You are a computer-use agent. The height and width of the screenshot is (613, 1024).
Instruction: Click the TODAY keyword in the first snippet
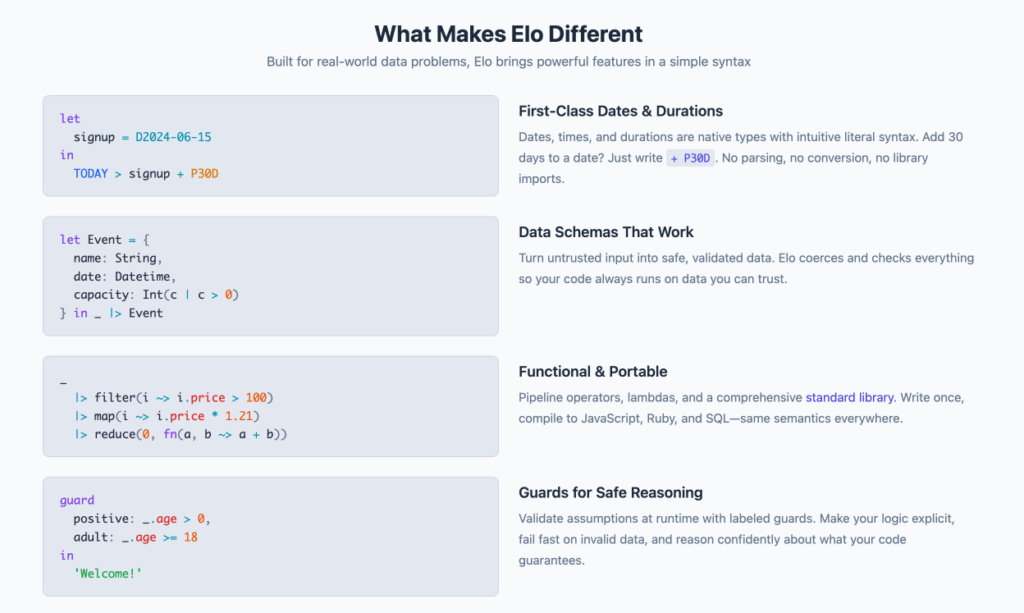point(91,173)
